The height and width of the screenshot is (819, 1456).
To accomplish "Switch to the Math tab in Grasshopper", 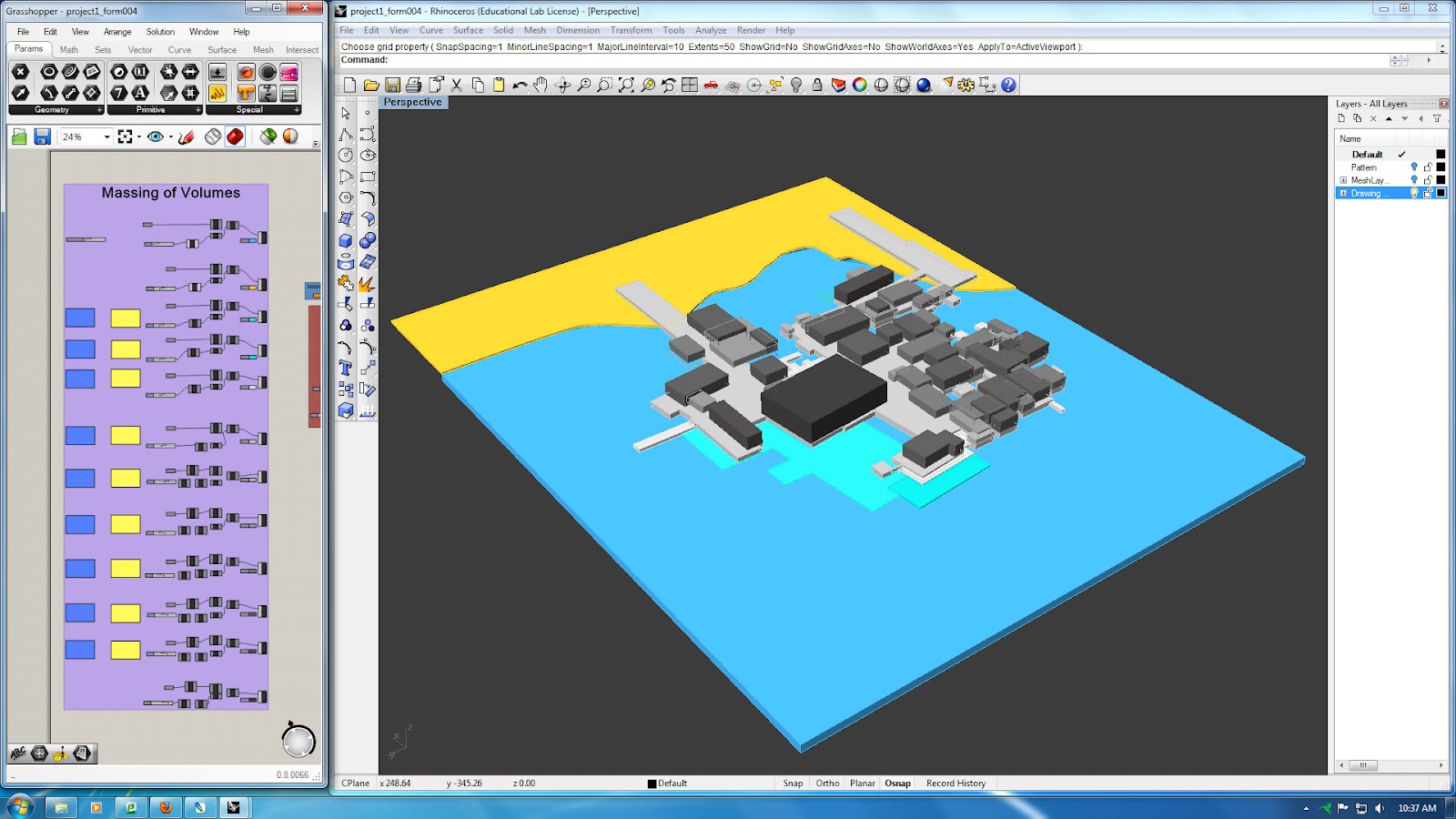I will click(x=68, y=50).
